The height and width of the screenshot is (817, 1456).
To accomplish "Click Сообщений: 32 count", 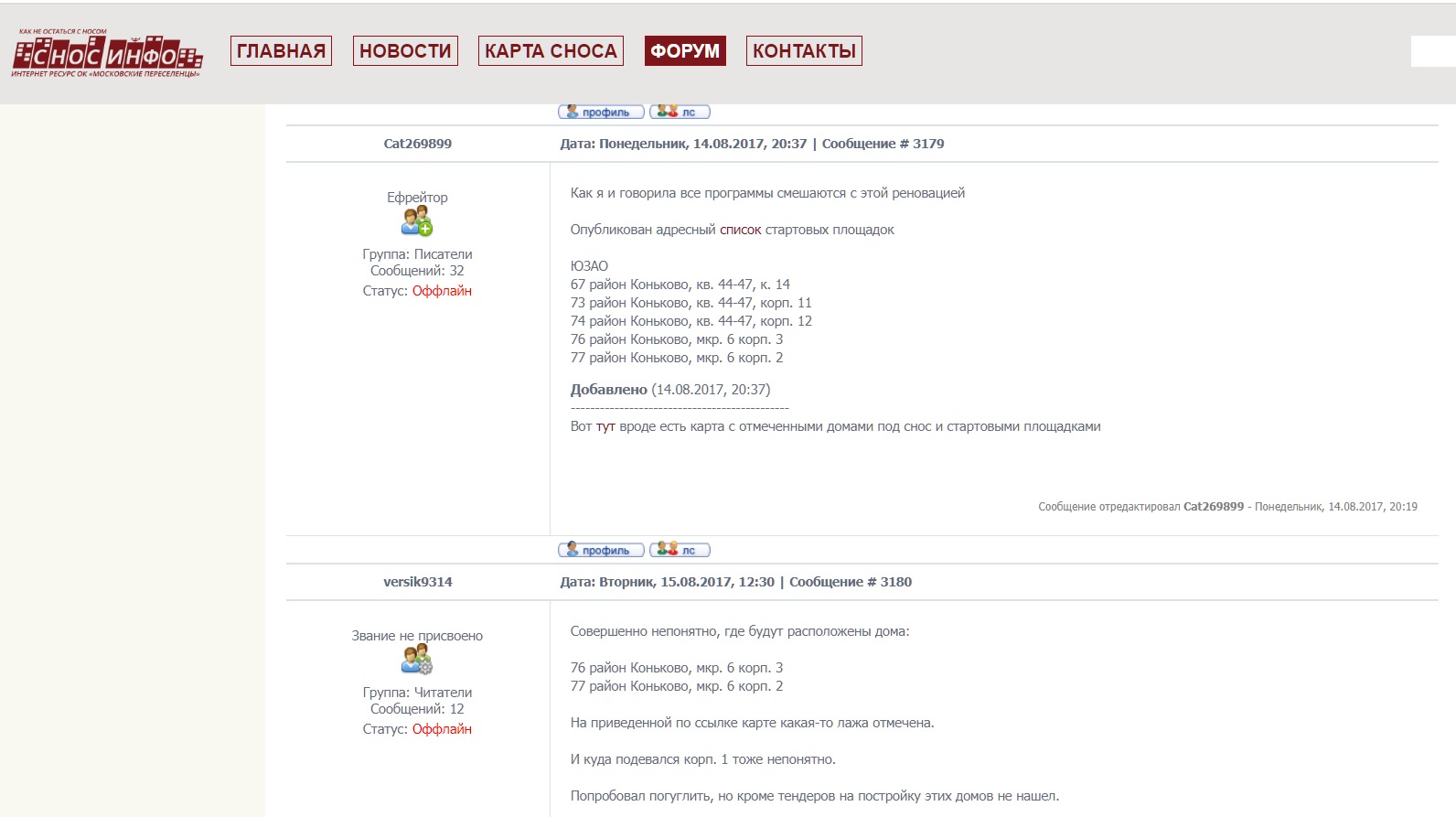I will 417,271.
